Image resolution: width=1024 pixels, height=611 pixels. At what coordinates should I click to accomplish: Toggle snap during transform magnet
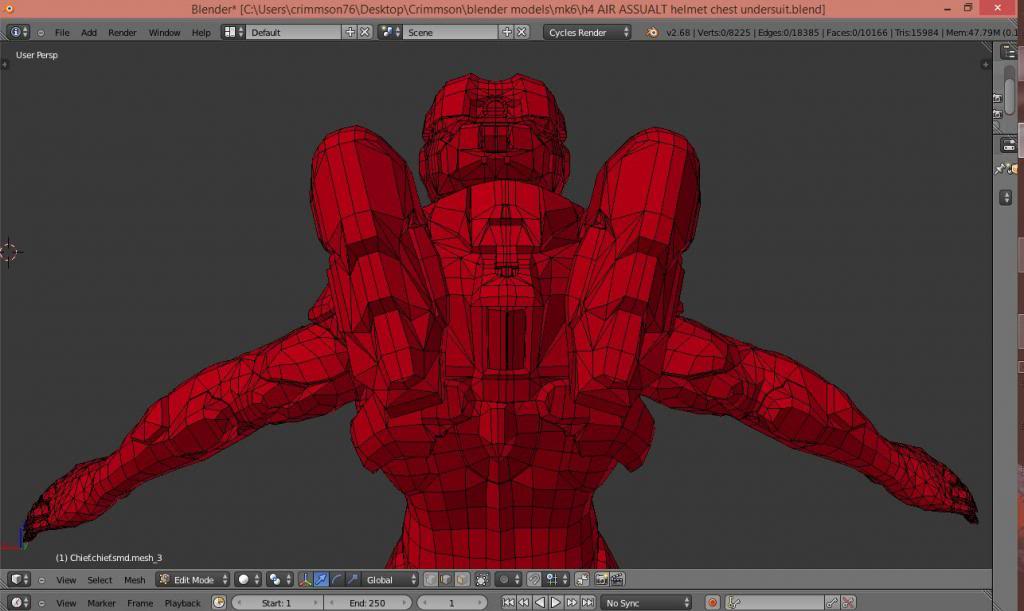pos(534,580)
